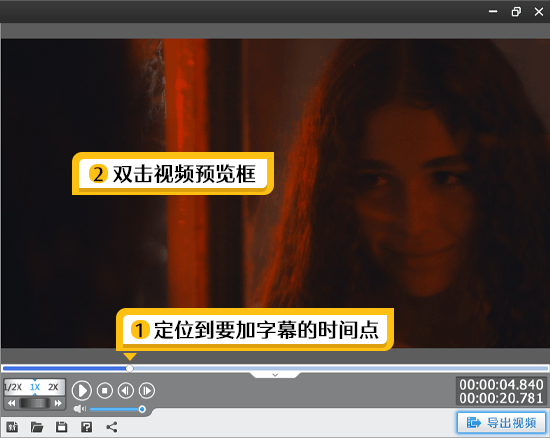Step forward one frame
The height and width of the screenshot is (438, 550).
(147, 390)
